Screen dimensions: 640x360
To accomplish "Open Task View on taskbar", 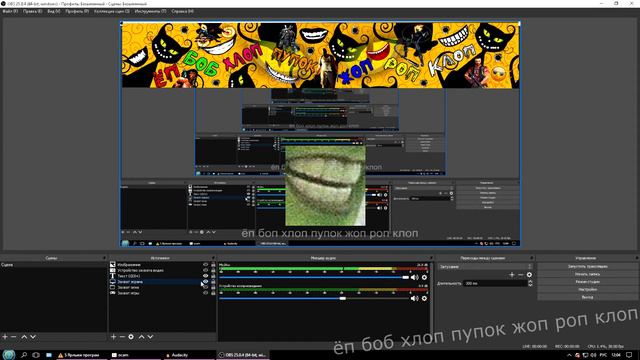I will 36,355.
